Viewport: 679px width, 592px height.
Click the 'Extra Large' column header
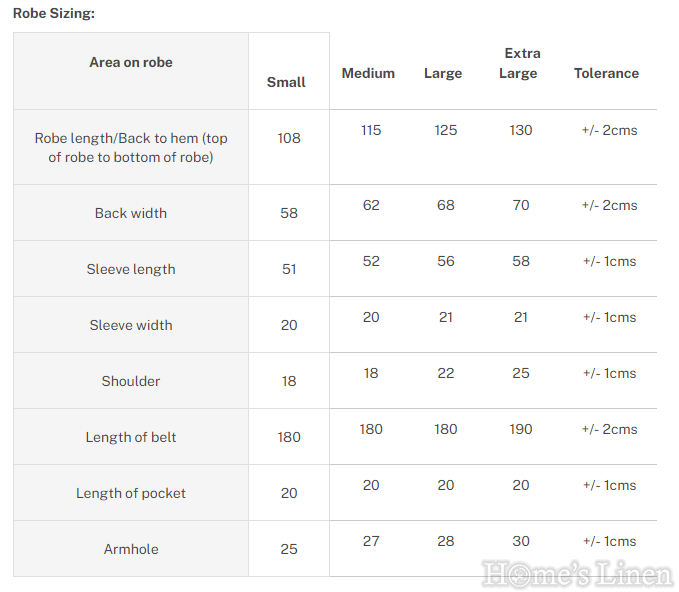coord(521,63)
